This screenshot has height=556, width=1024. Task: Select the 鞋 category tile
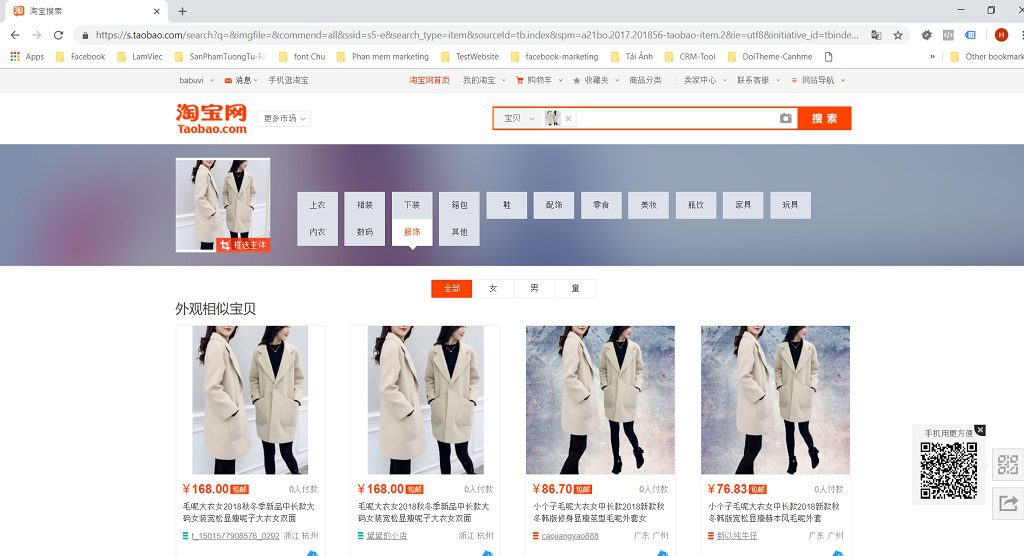[507, 205]
